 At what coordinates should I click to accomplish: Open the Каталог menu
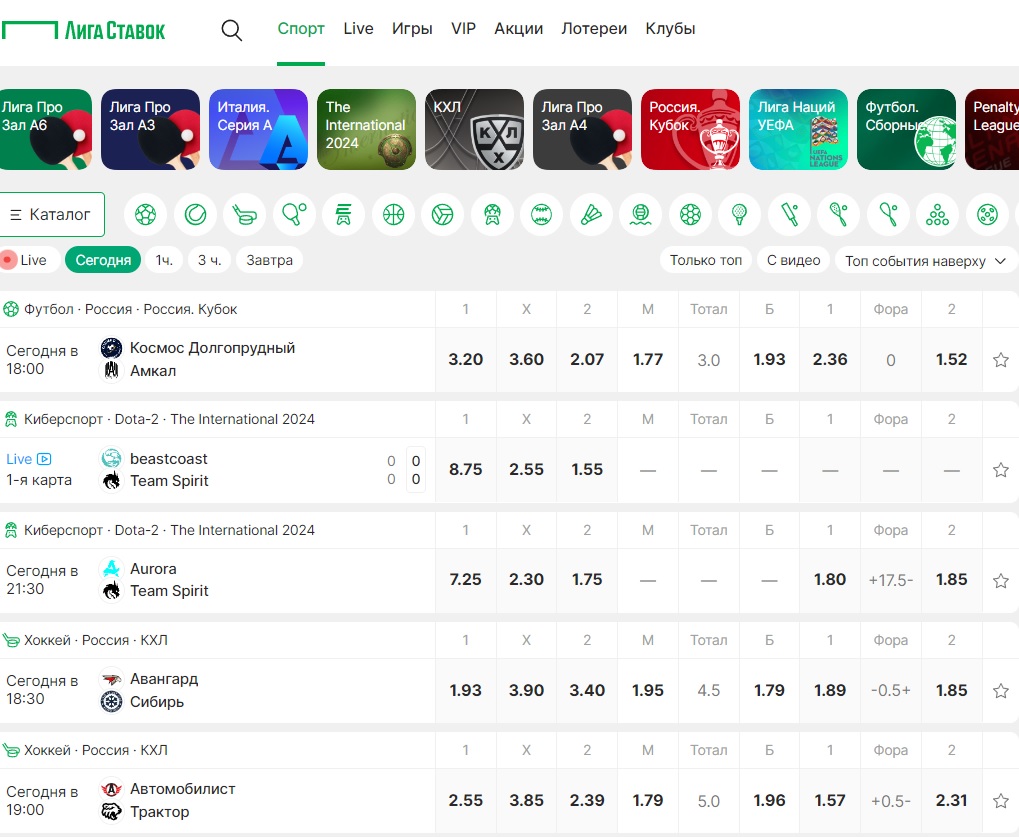coord(51,214)
